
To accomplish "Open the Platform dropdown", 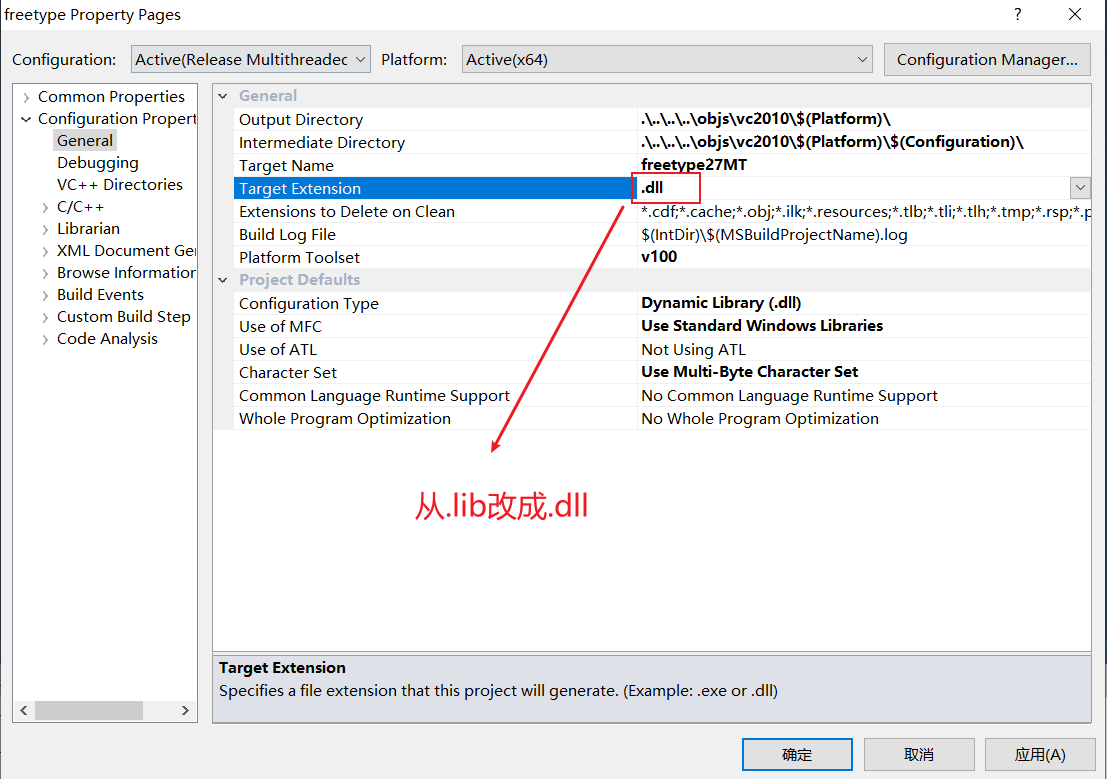I will 666,59.
